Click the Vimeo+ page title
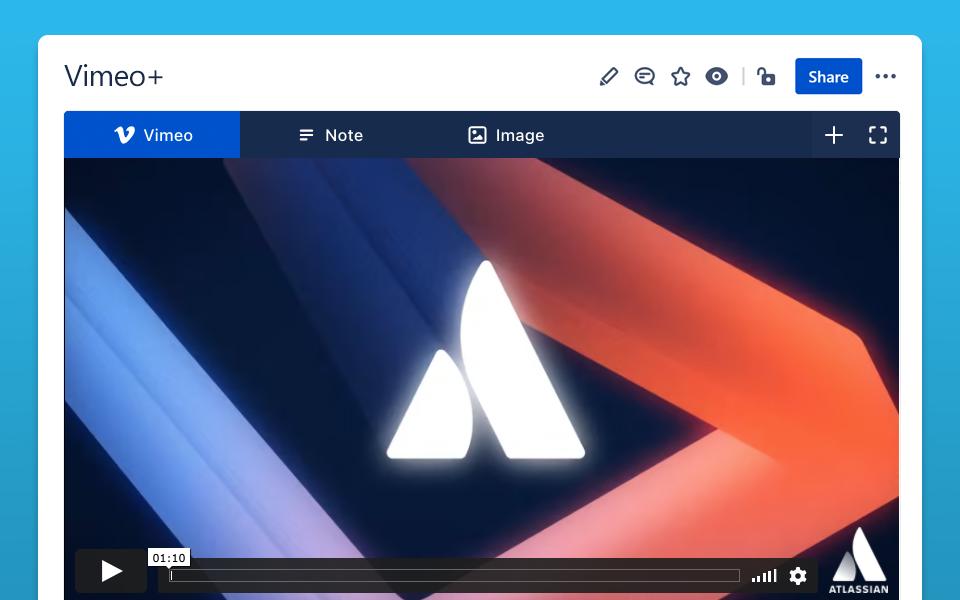Viewport: 960px width, 600px height. [x=113, y=77]
